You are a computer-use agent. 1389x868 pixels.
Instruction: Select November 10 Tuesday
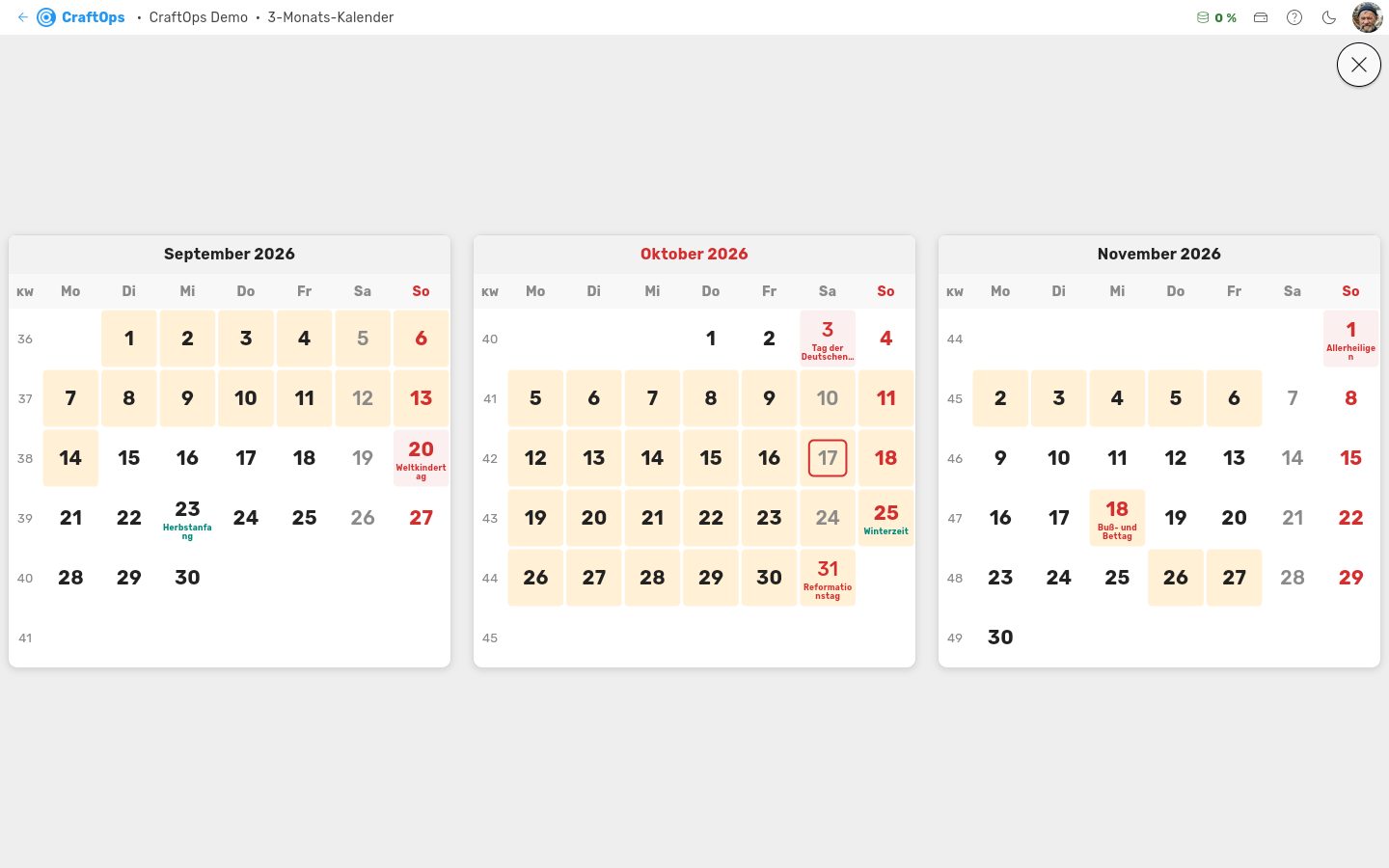1059,458
